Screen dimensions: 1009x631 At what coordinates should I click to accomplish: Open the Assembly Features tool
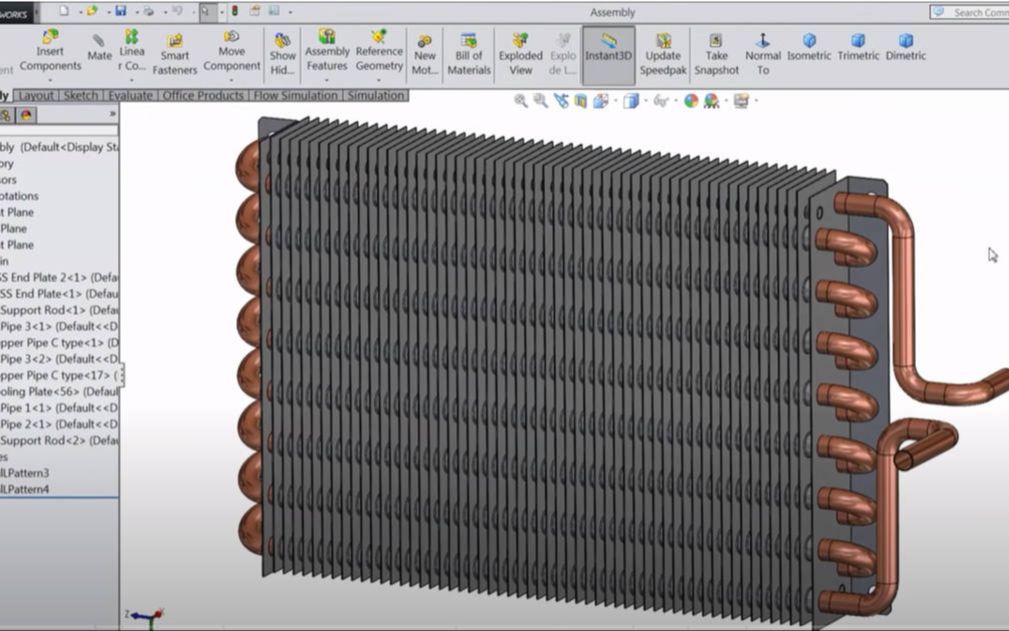point(326,52)
